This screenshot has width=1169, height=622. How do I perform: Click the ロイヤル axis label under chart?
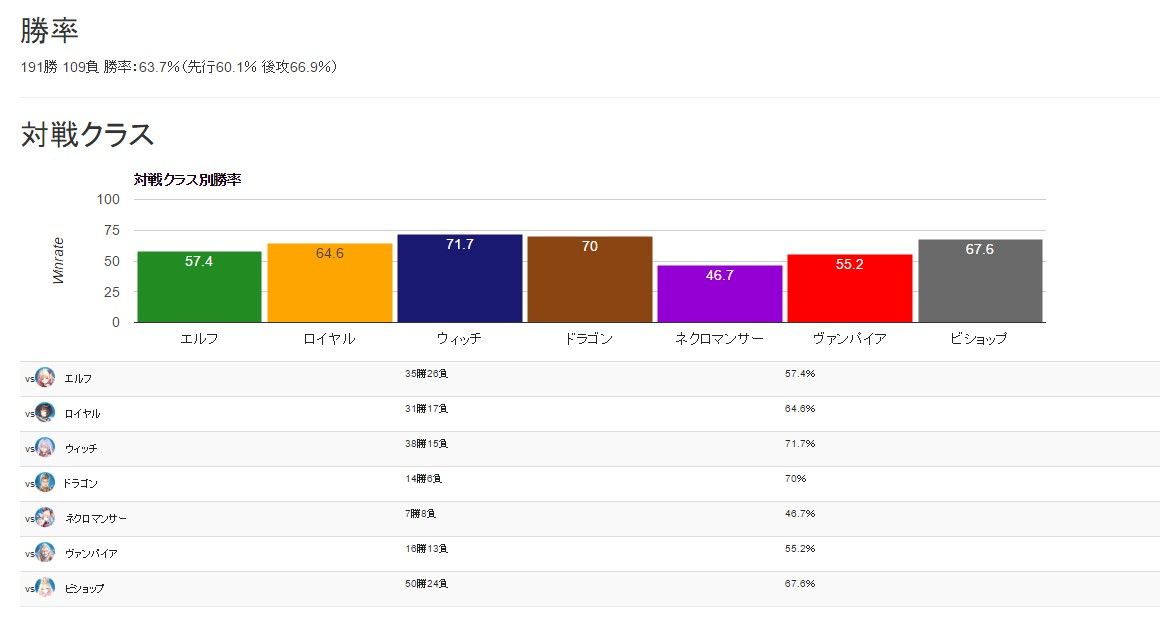[x=330, y=339]
